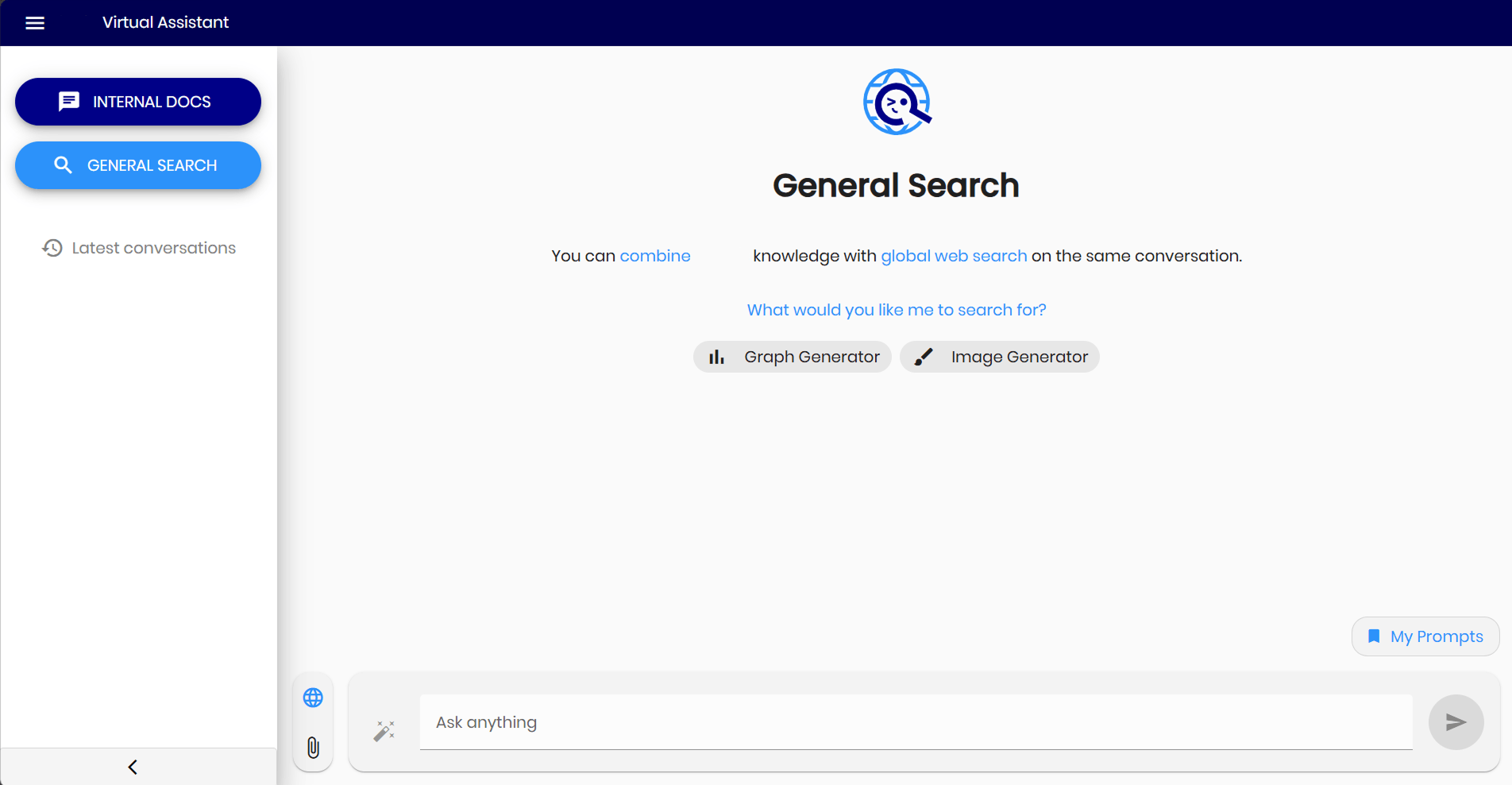This screenshot has height=785, width=1512.
Task: Open the hamburger menu icon
Action: pos(35,23)
